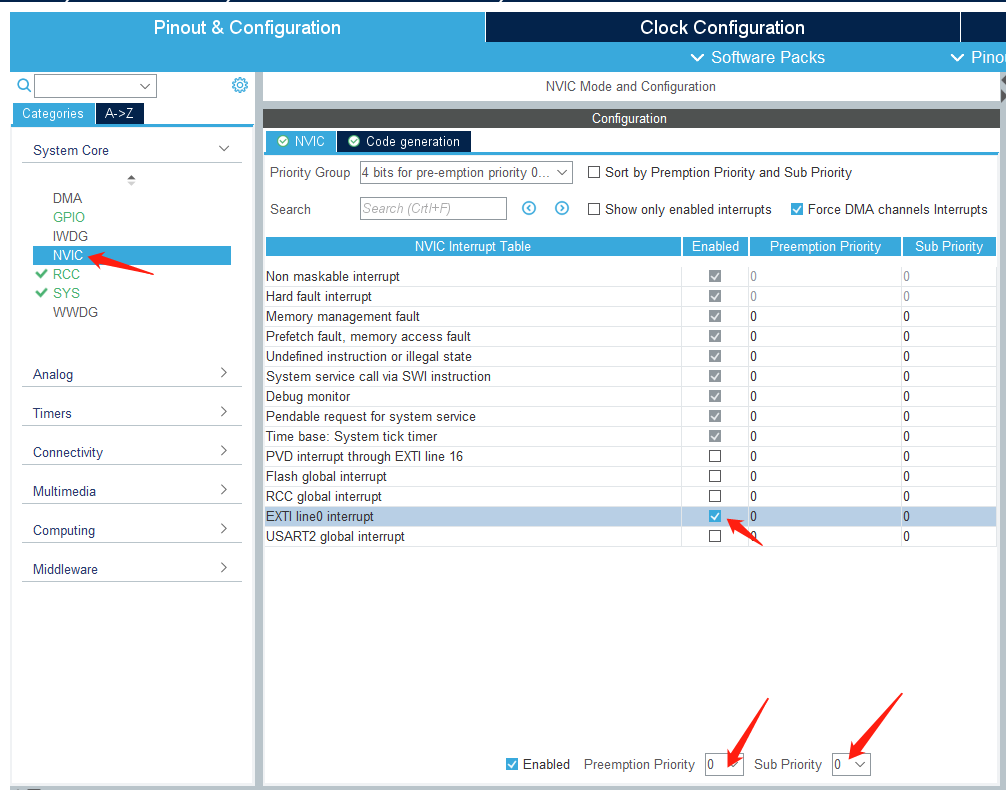Go to next search result arrow
1006x790 pixels.
click(x=562, y=208)
